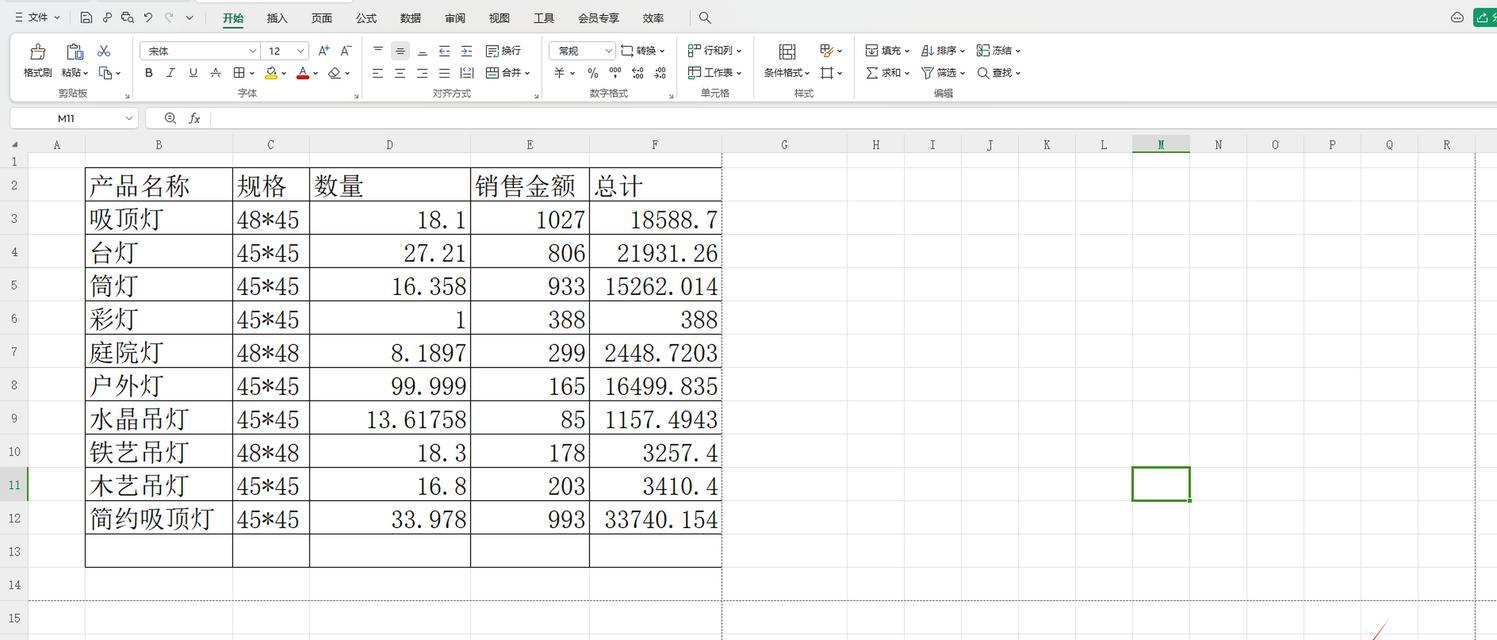This screenshot has width=1497, height=640.
Task: Click the fx insert function icon
Action: coord(194,118)
